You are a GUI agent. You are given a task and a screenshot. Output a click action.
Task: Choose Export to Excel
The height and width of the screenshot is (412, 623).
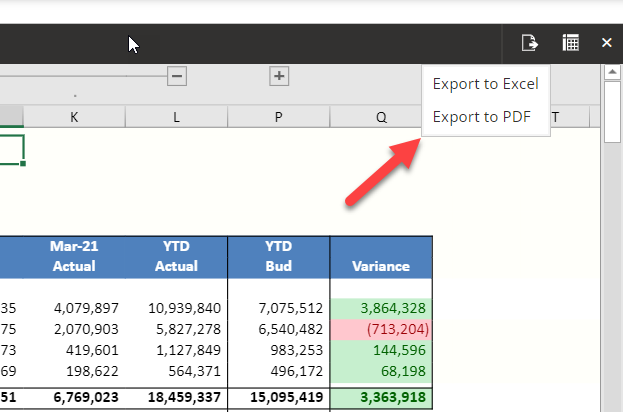click(485, 84)
